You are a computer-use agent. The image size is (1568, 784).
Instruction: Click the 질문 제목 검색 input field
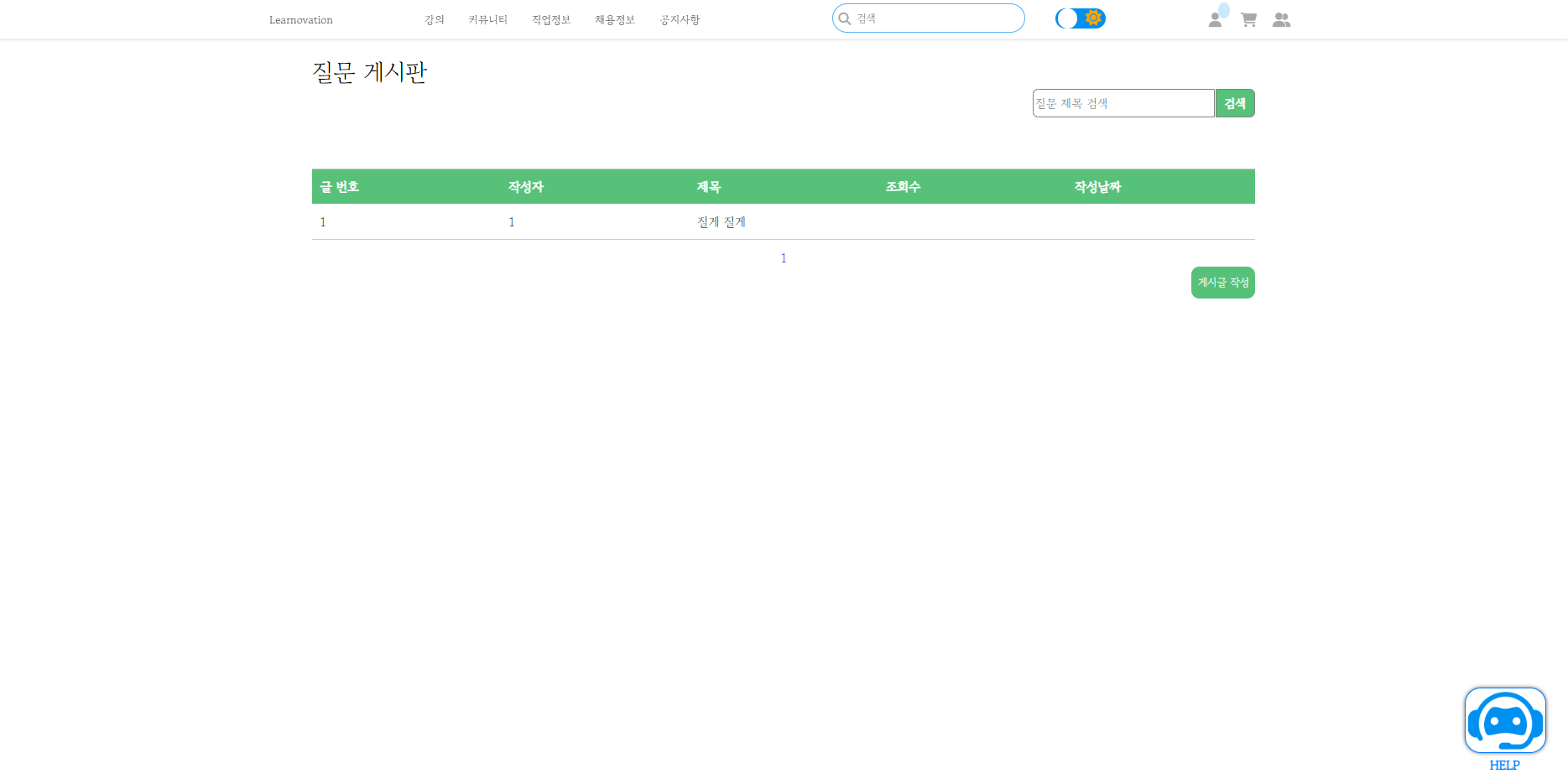tap(1123, 102)
